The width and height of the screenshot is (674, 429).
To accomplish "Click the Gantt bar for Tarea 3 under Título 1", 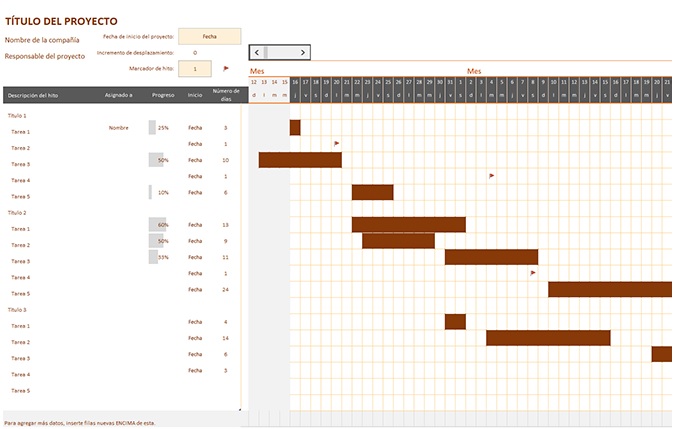I will pos(300,160).
